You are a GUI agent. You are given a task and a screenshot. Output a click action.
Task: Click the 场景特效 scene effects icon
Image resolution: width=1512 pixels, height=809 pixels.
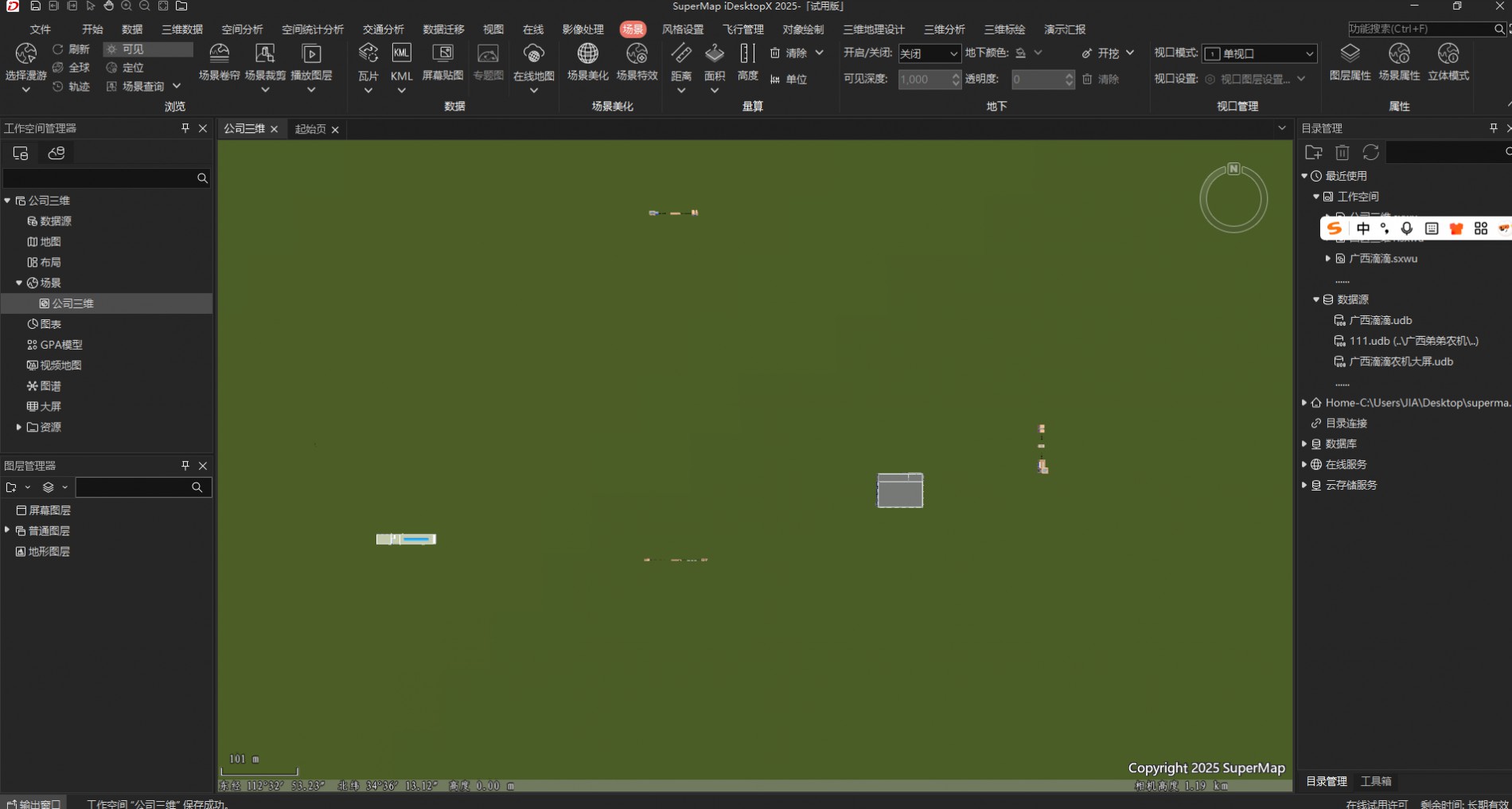637,53
